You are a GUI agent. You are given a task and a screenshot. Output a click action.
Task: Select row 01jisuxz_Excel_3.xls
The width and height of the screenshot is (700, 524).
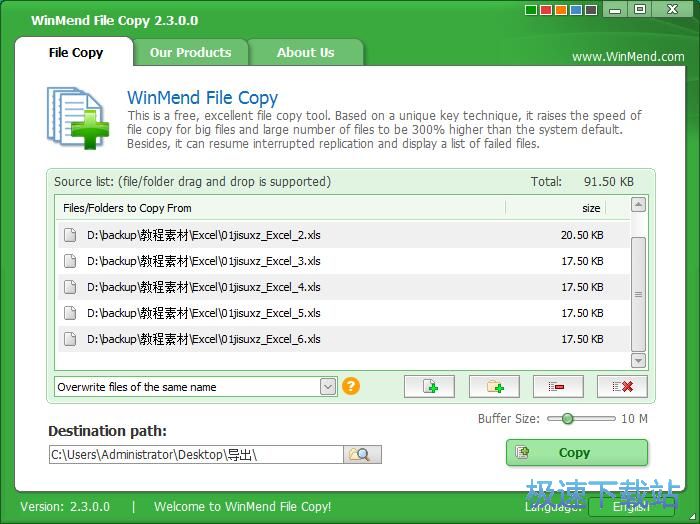[x=343, y=261]
